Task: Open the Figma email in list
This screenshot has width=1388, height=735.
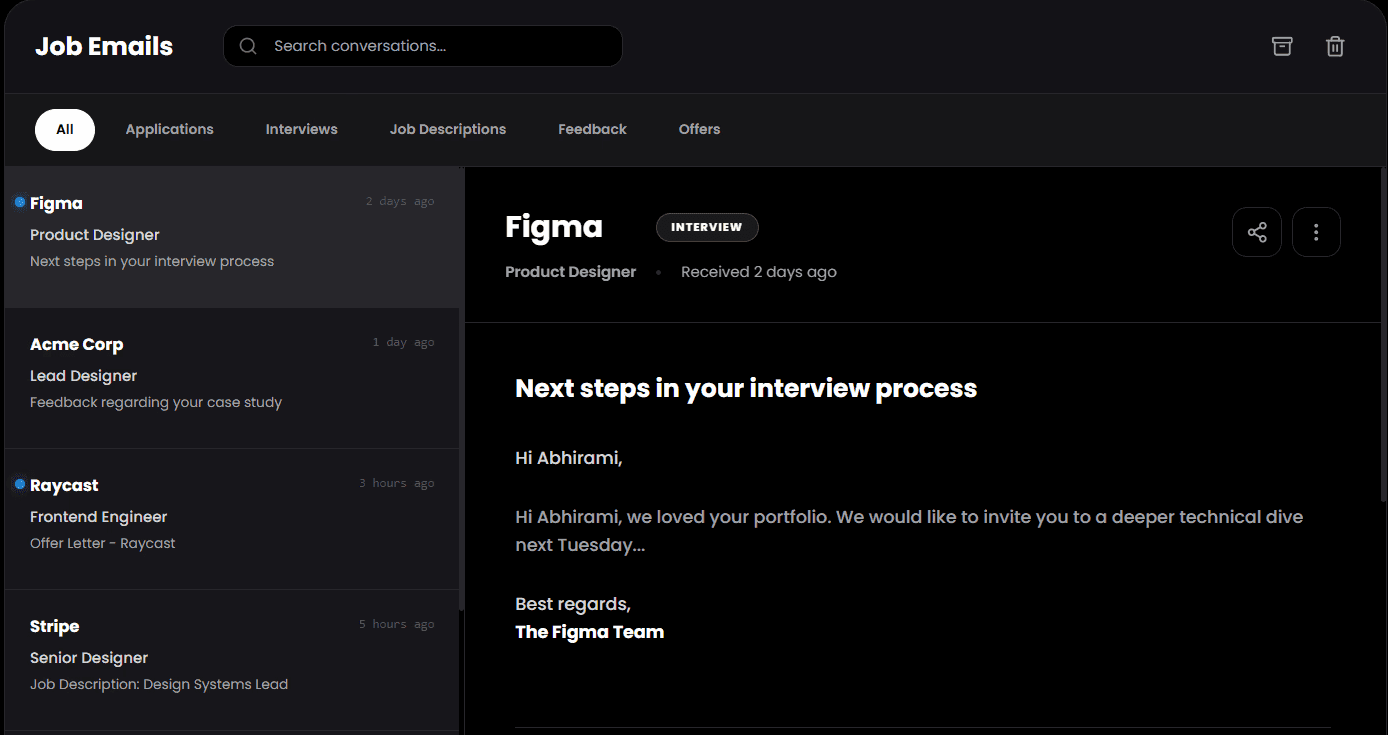Action: (233, 237)
